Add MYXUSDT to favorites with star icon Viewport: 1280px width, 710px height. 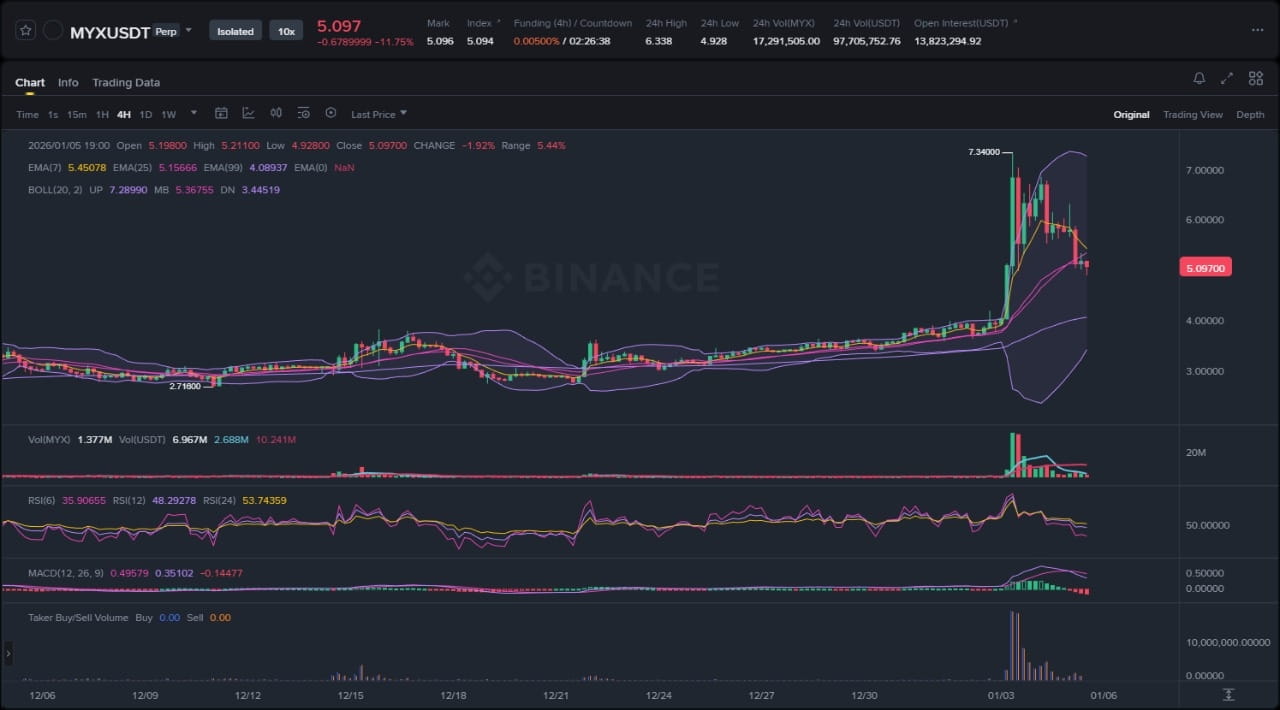tap(26, 31)
